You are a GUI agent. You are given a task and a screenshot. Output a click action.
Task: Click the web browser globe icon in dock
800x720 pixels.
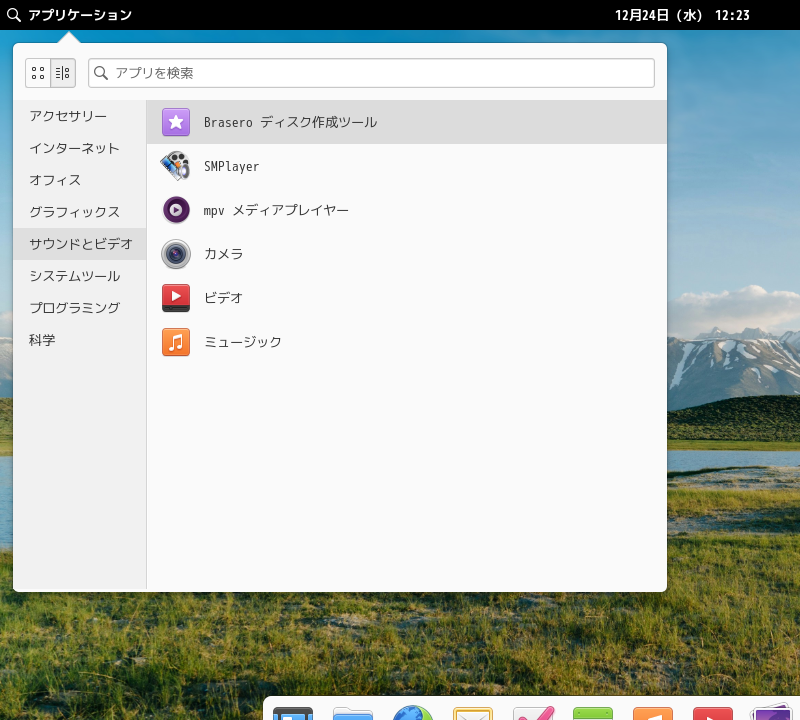pos(412,712)
